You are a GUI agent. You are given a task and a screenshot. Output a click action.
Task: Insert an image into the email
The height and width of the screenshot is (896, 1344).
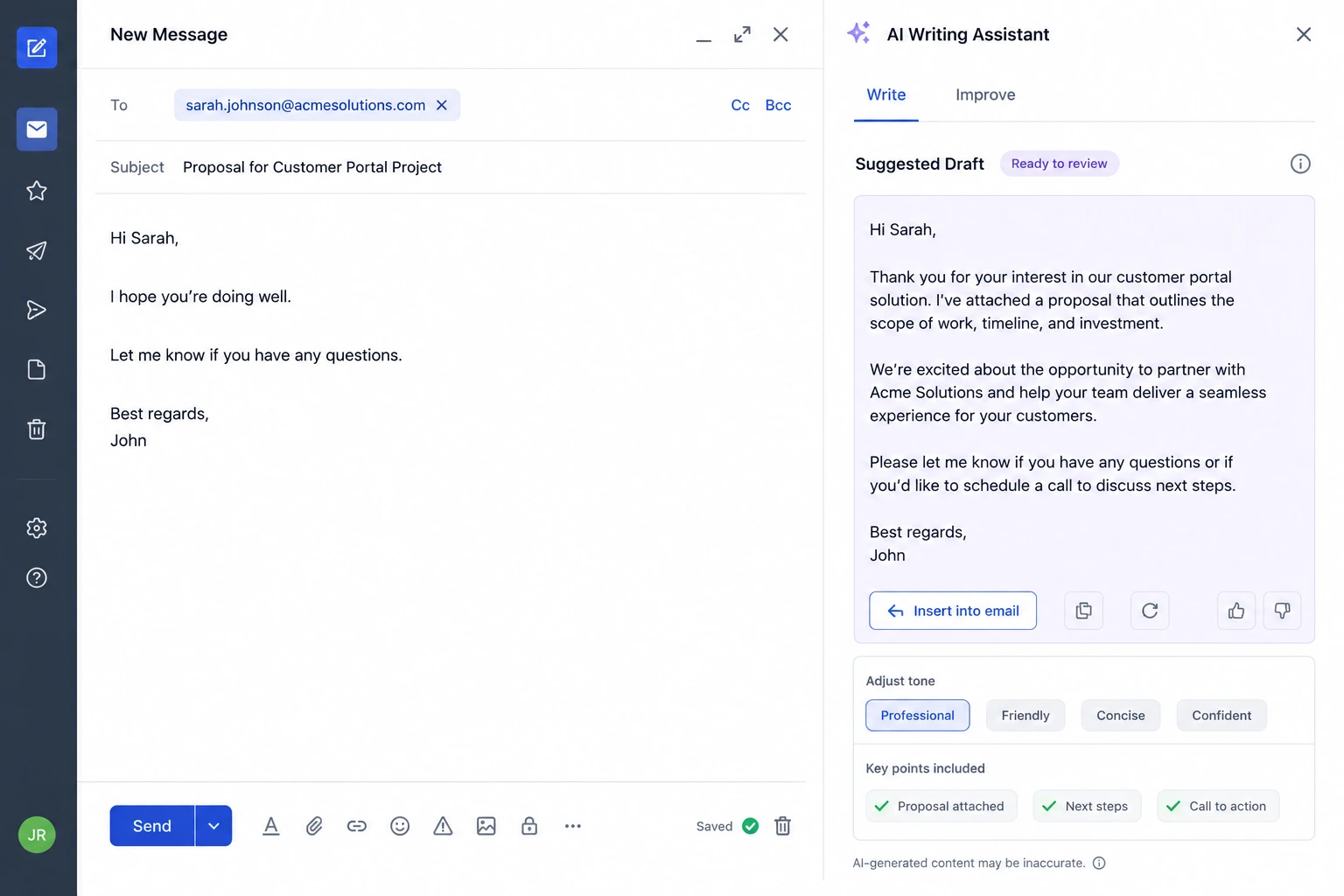click(486, 826)
